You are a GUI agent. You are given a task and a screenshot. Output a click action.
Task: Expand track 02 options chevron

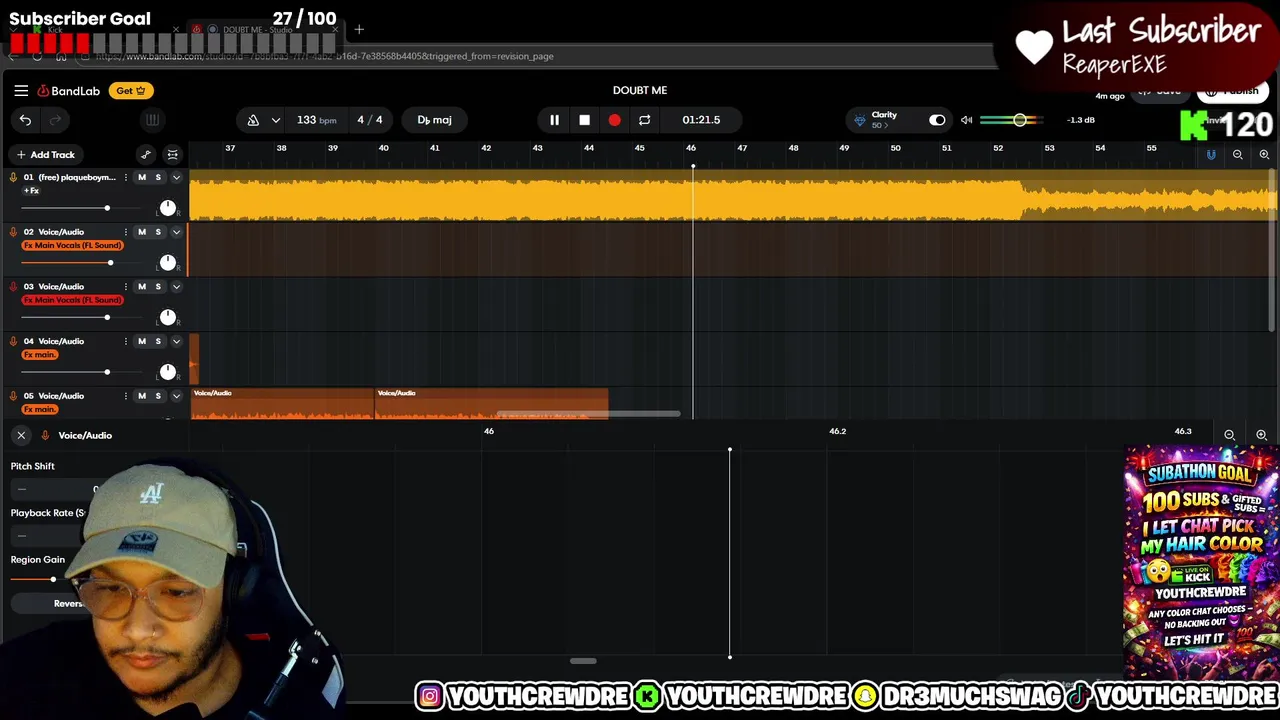(x=176, y=232)
